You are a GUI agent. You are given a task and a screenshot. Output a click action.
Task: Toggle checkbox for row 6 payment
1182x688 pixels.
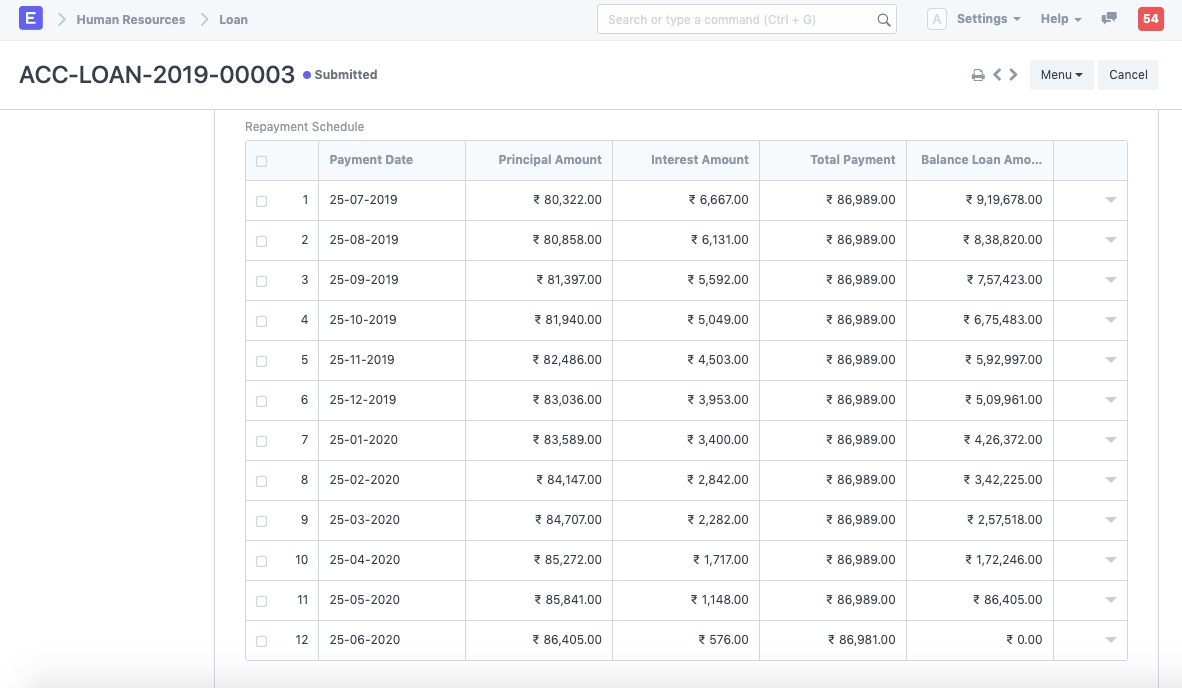coord(262,401)
